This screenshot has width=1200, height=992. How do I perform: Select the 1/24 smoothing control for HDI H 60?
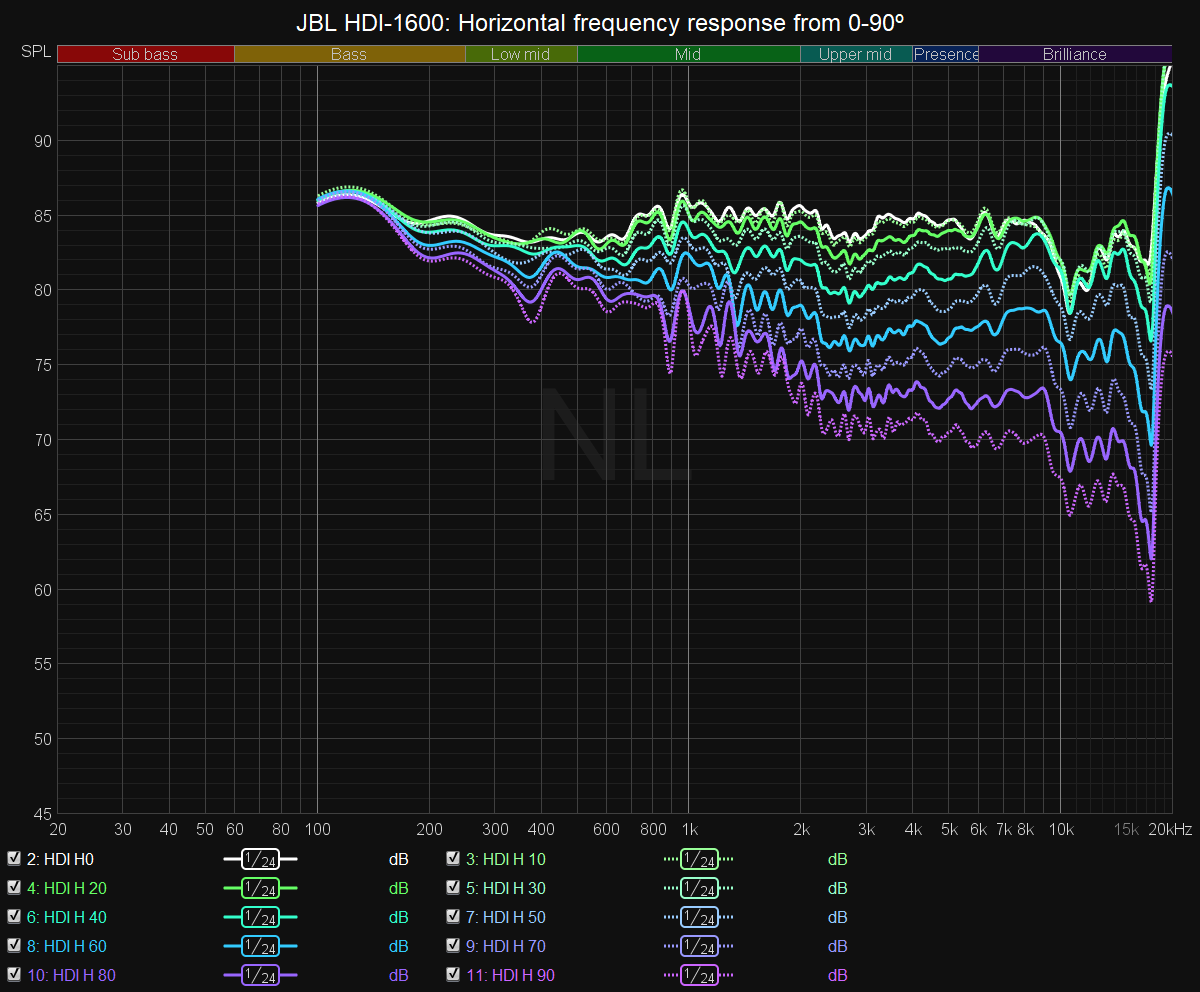[260, 946]
